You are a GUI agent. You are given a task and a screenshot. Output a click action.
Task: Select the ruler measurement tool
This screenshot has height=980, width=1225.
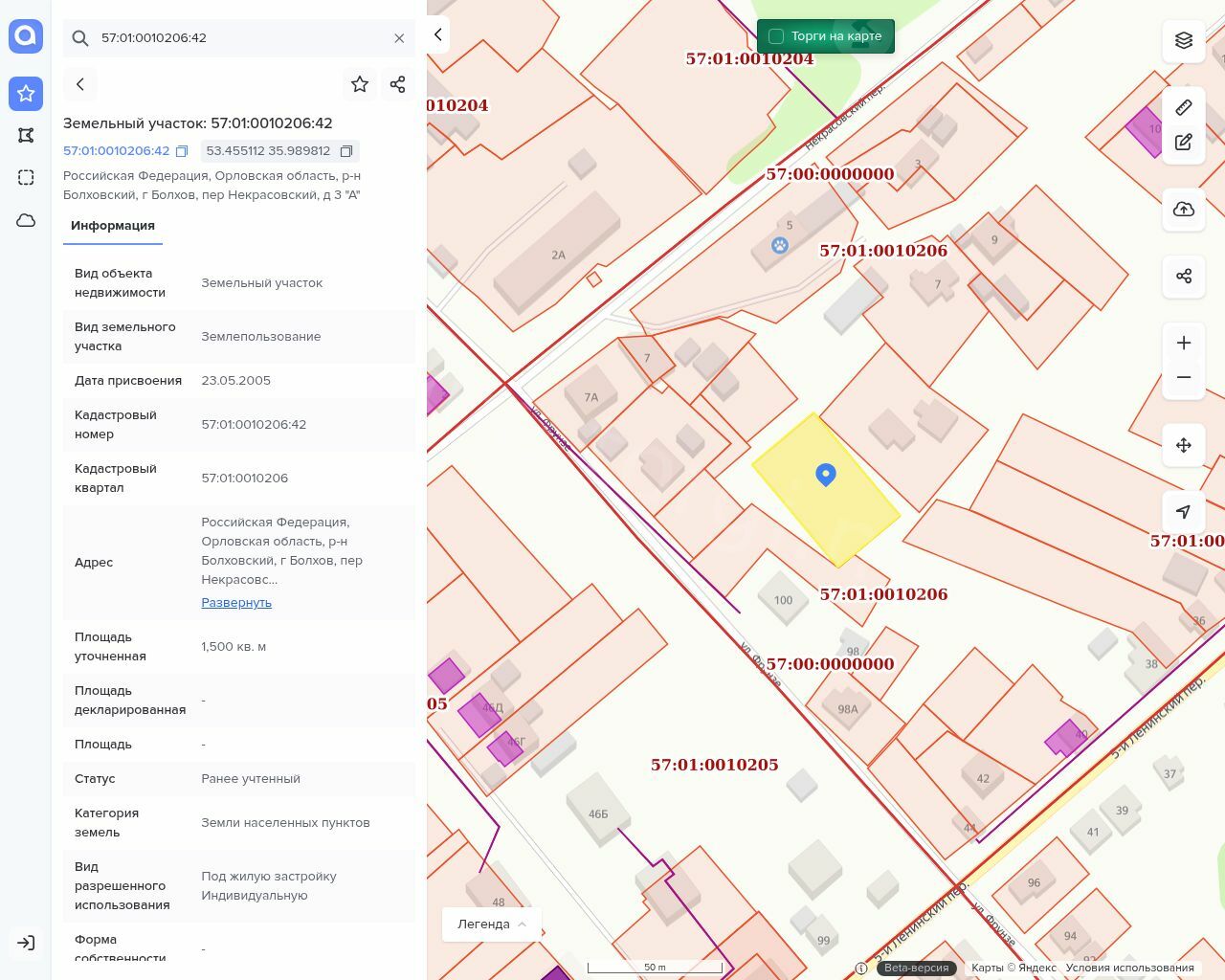1184,107
